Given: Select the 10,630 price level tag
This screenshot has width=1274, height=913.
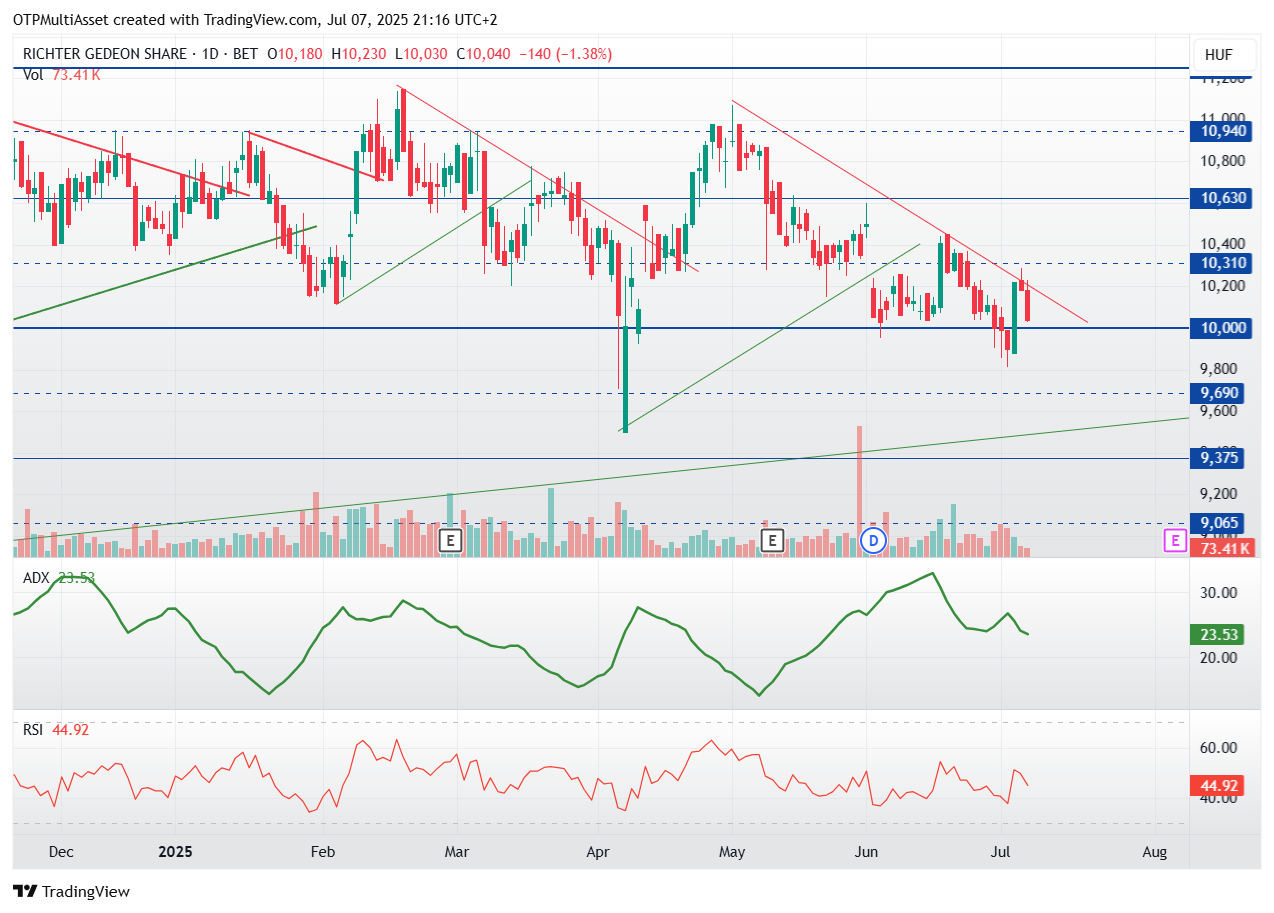Looking at the screenshot, I should coord(1221,198).
